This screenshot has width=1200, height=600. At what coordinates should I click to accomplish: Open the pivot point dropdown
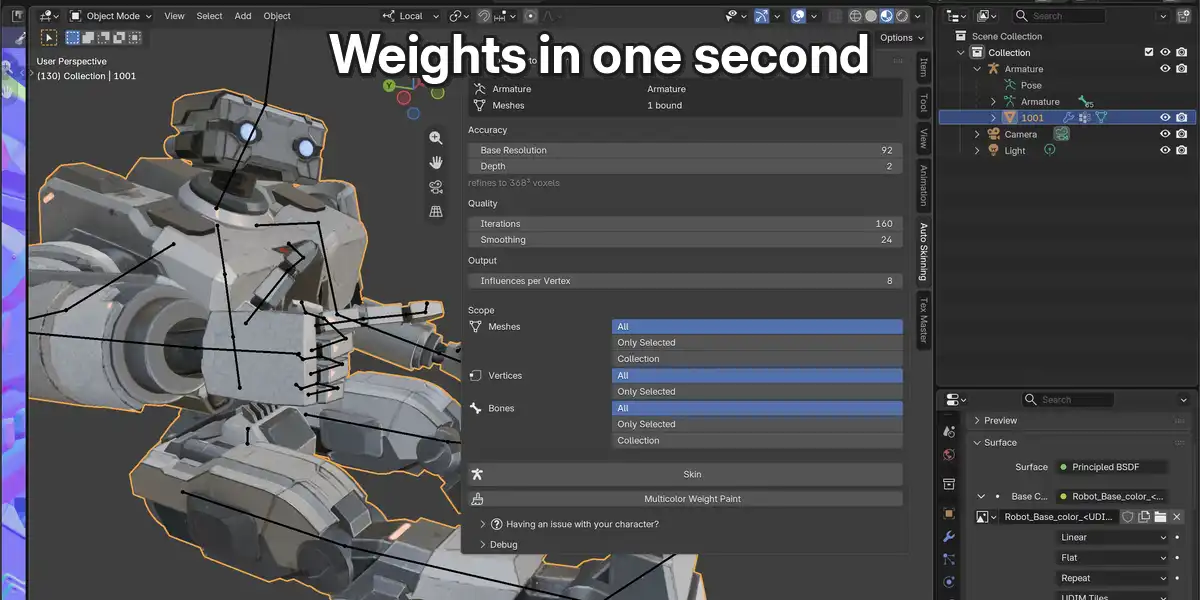pyautogui.click(x=459, y=16)
